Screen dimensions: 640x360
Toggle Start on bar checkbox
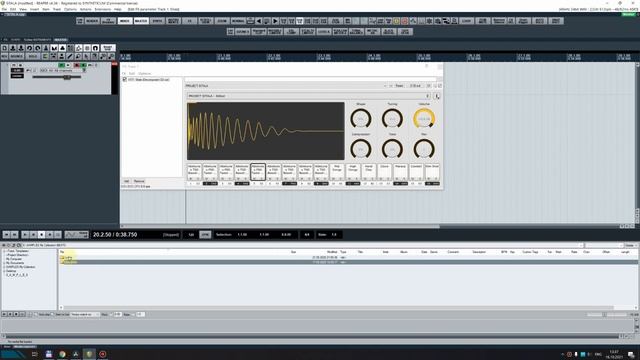pos(53,315)
